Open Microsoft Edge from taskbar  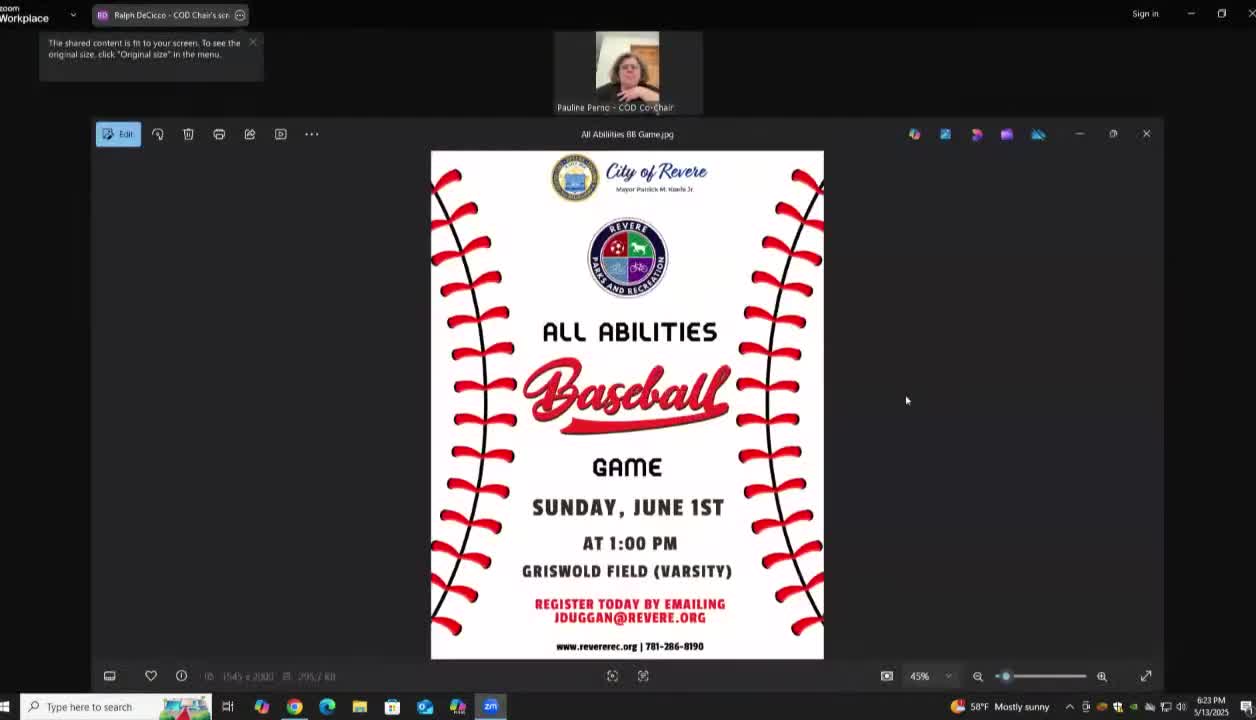point(327,707)
